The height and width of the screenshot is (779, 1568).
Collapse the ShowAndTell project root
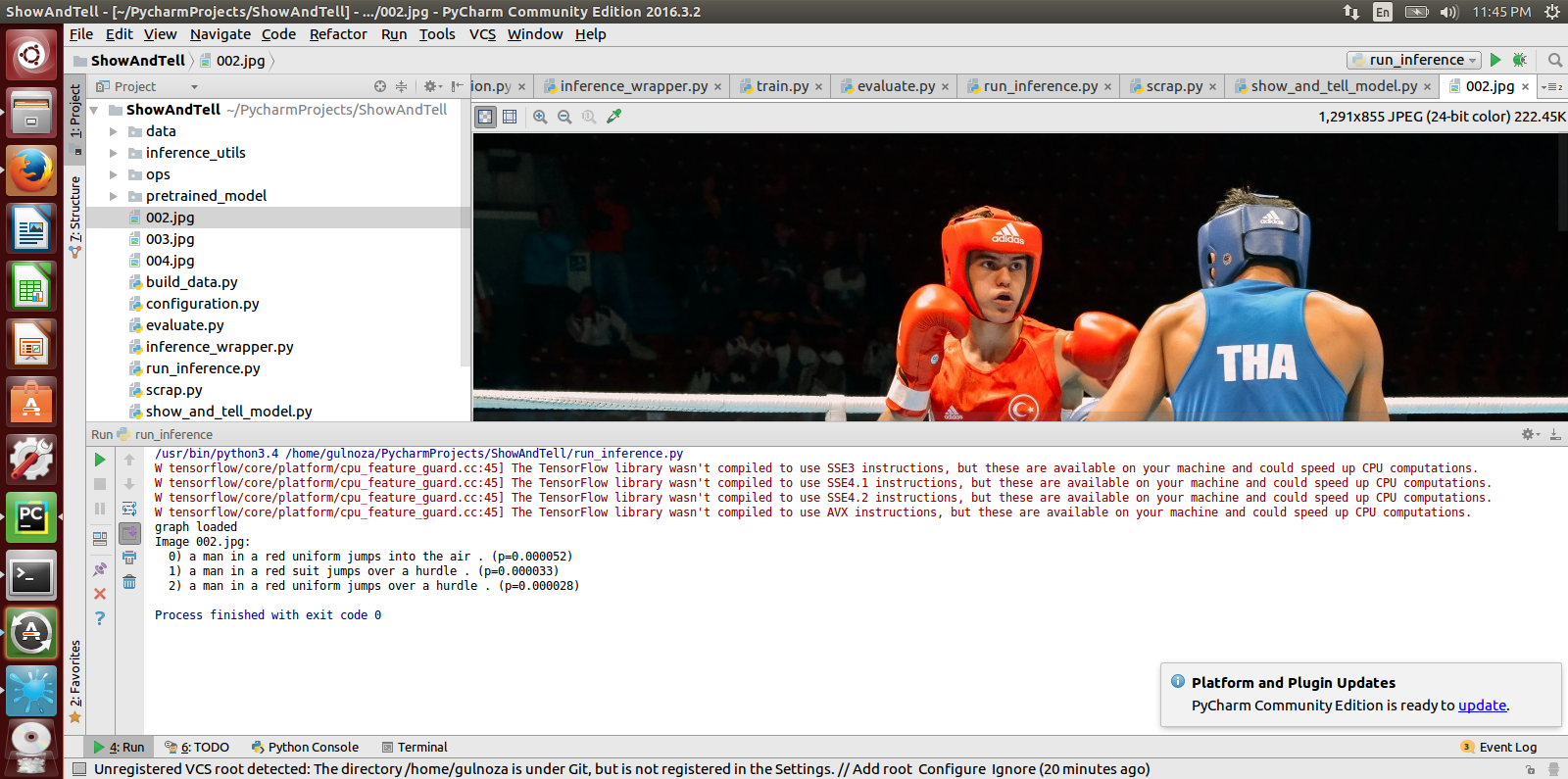(95, 110)
